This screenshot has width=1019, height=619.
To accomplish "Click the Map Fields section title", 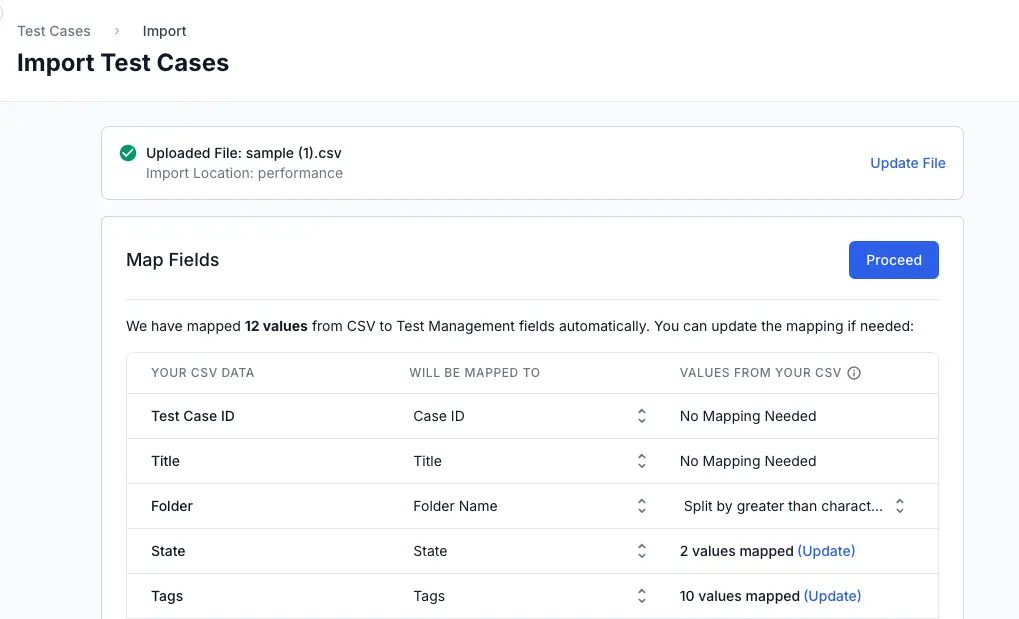I will point(172,260).
